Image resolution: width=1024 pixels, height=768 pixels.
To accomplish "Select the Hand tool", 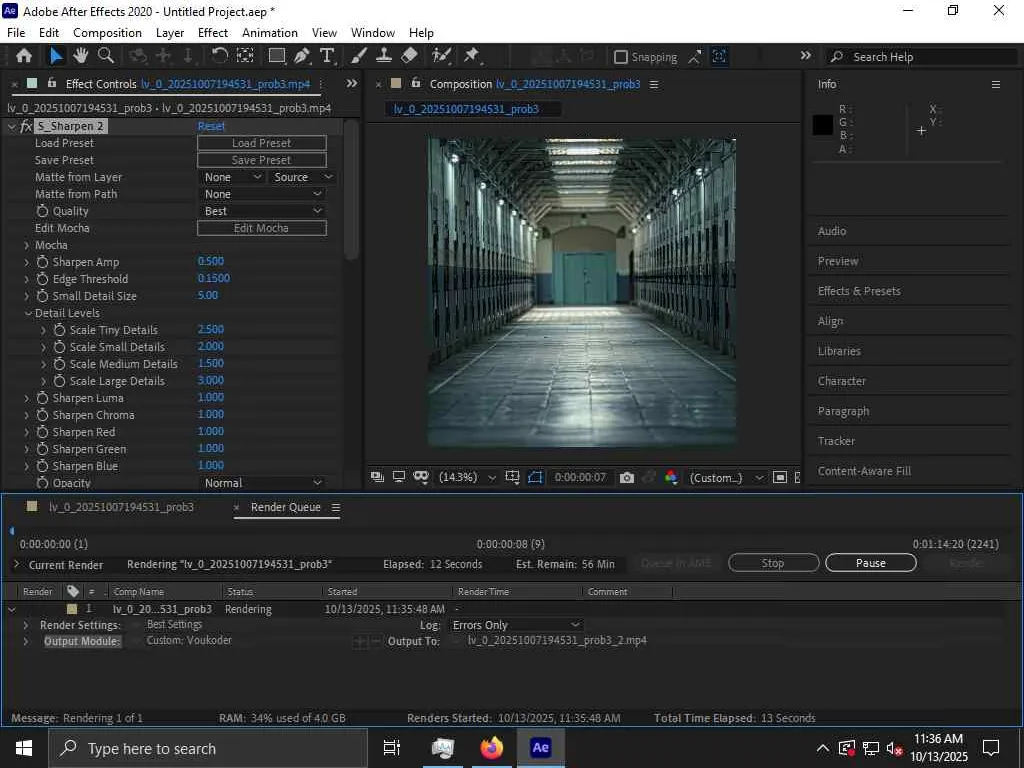I will click(x=81, y=56).
